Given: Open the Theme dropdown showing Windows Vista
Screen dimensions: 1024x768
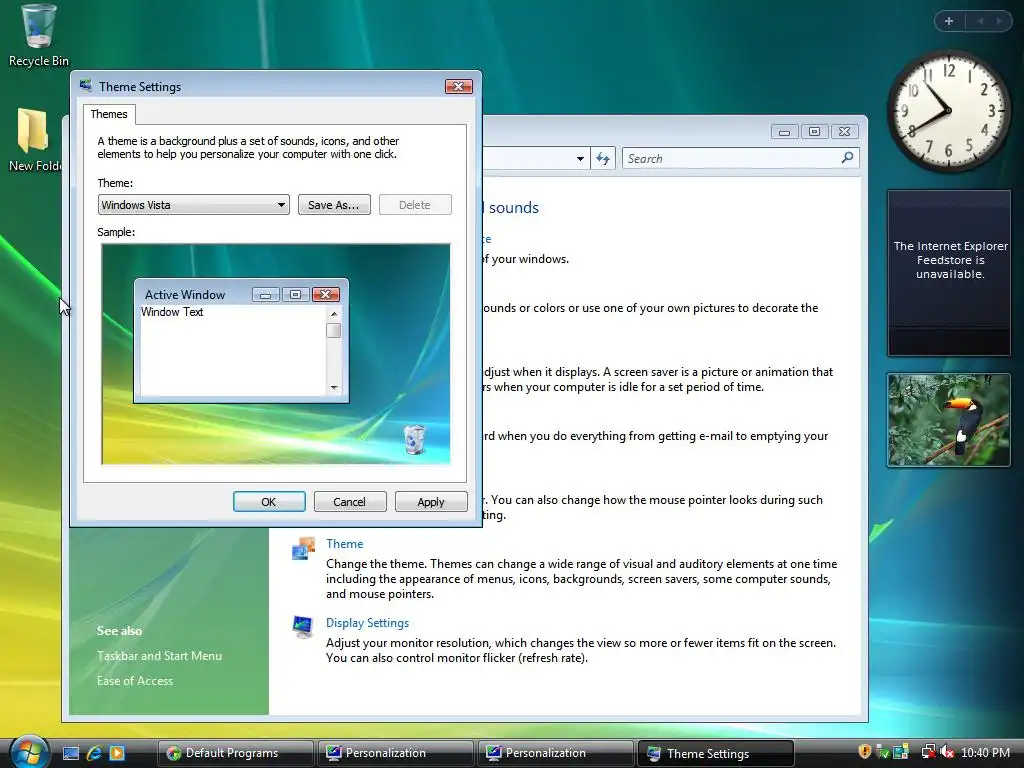Looking at the screenshot, I should point(193,204).
